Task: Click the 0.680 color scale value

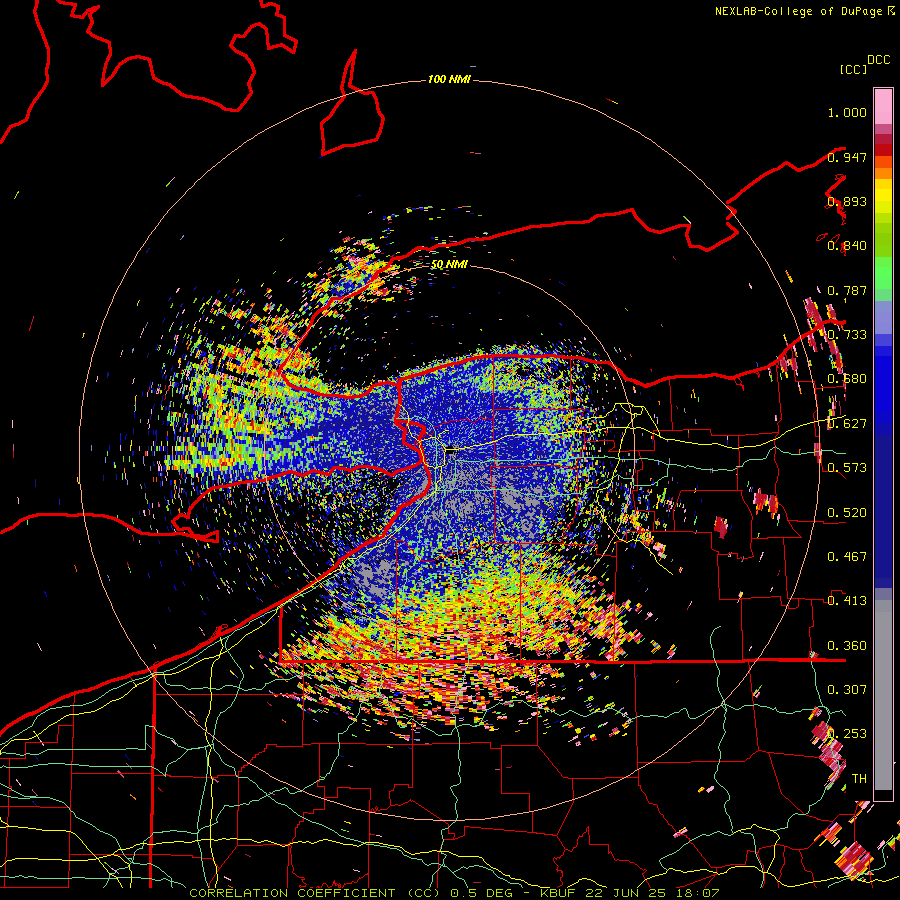Action: click(847, 379)
